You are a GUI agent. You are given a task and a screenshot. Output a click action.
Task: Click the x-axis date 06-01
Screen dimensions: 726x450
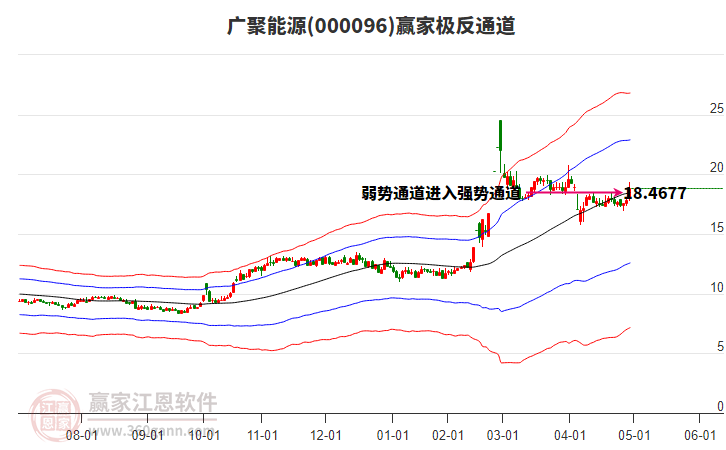point(700,435)
